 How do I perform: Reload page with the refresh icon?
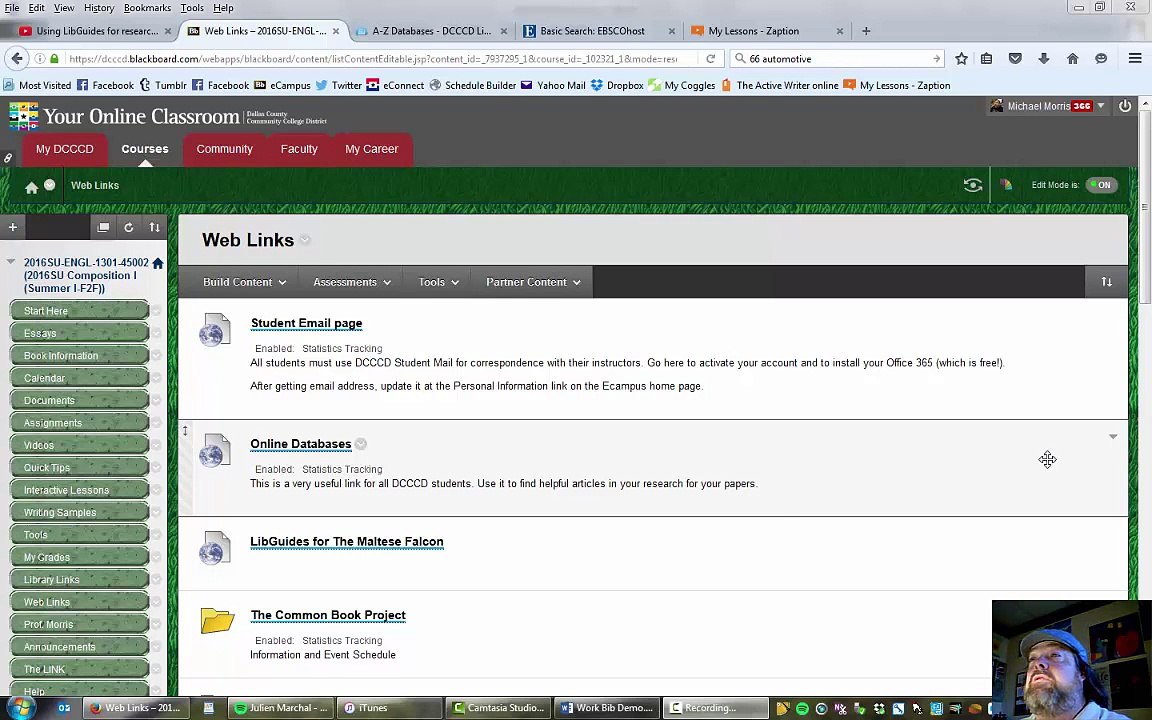coord(710,59)
